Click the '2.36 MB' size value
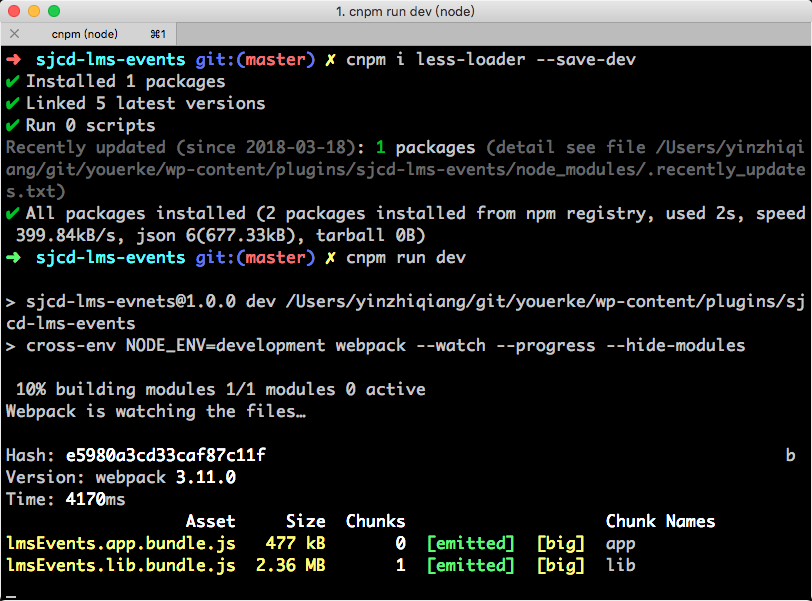Screen dimensions: 812x601 point(291,566)
